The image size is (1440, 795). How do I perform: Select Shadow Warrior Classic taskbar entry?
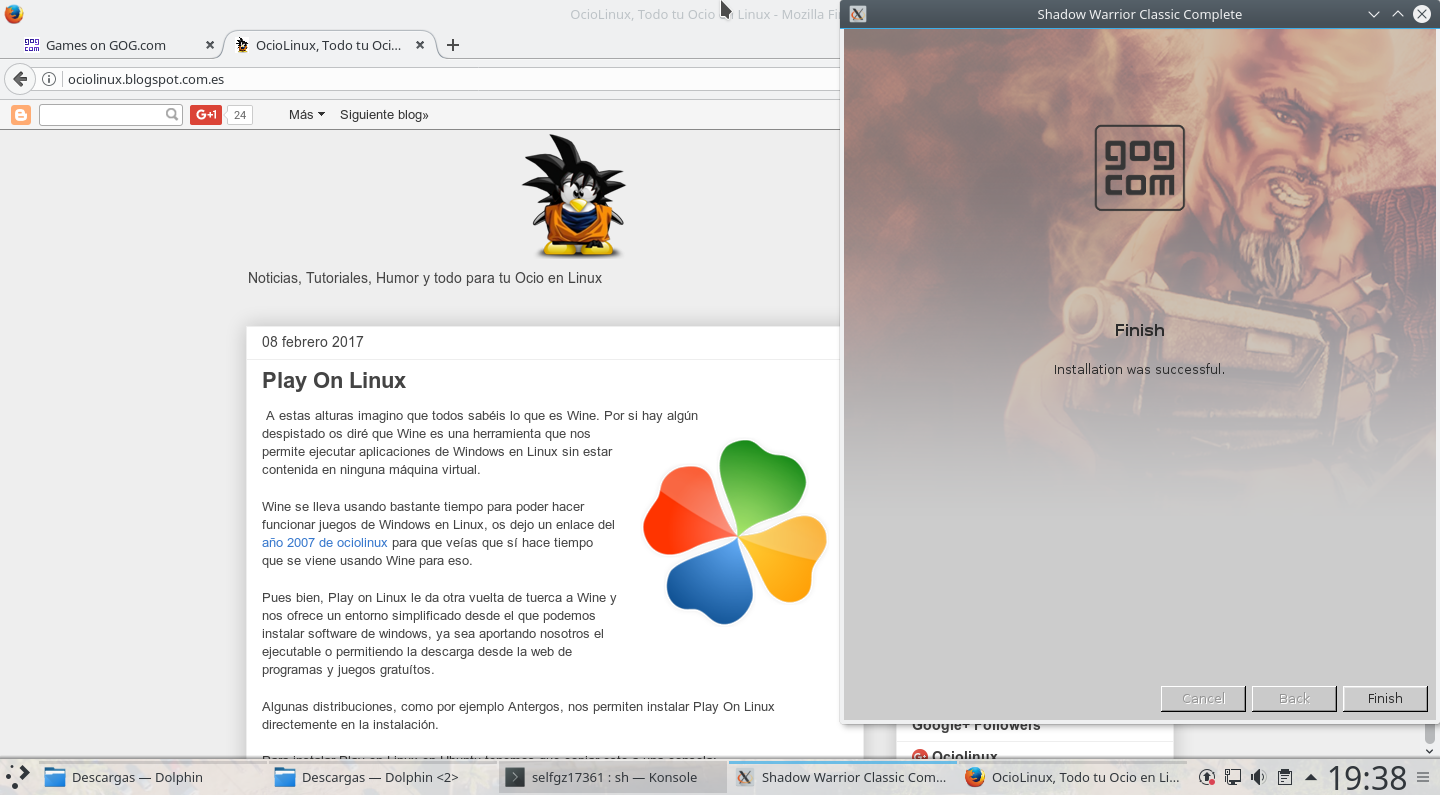tap(842, 777)
